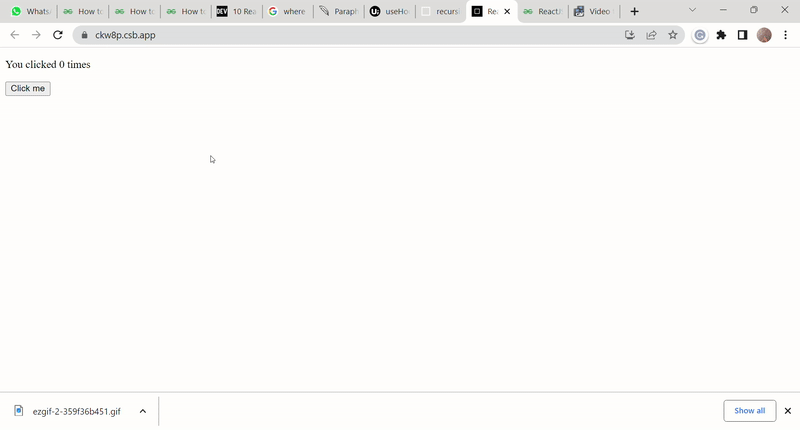Switch to the second "How to" tab
The height and width of the screenshot is (430, 800).
click(135, 11)
